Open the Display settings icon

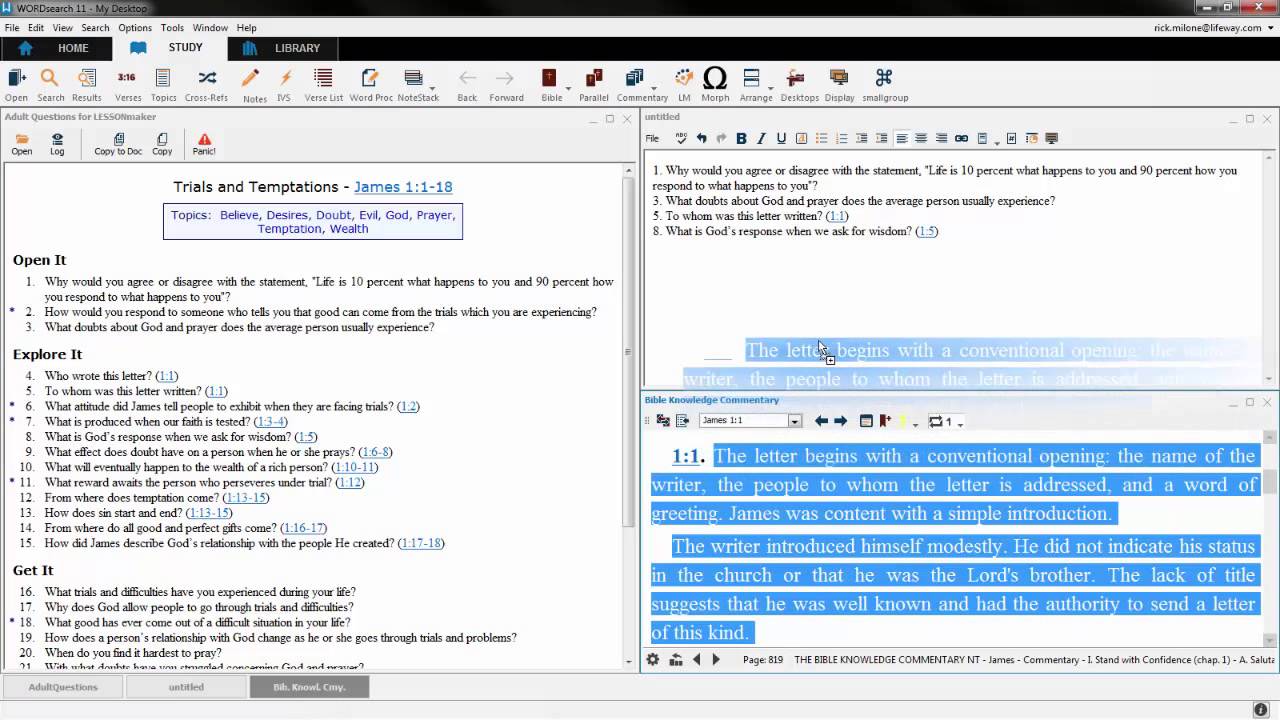tap(839, 85)
